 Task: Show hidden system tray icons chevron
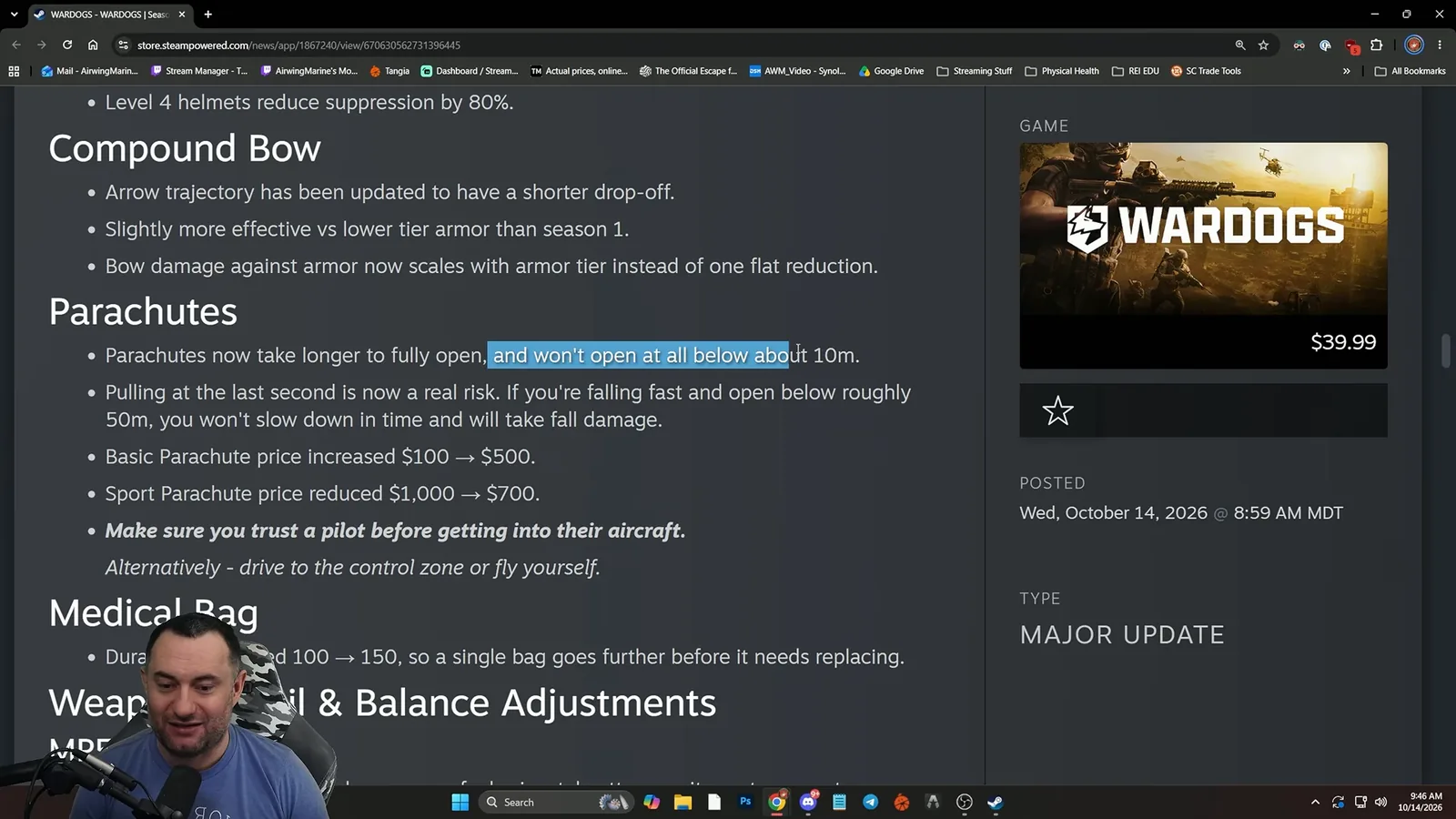(x=1315, y=802)
